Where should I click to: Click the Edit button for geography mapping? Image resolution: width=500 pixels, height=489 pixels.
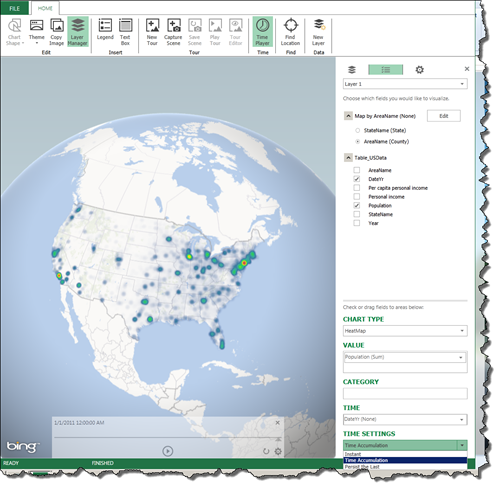tap(444, 116)
